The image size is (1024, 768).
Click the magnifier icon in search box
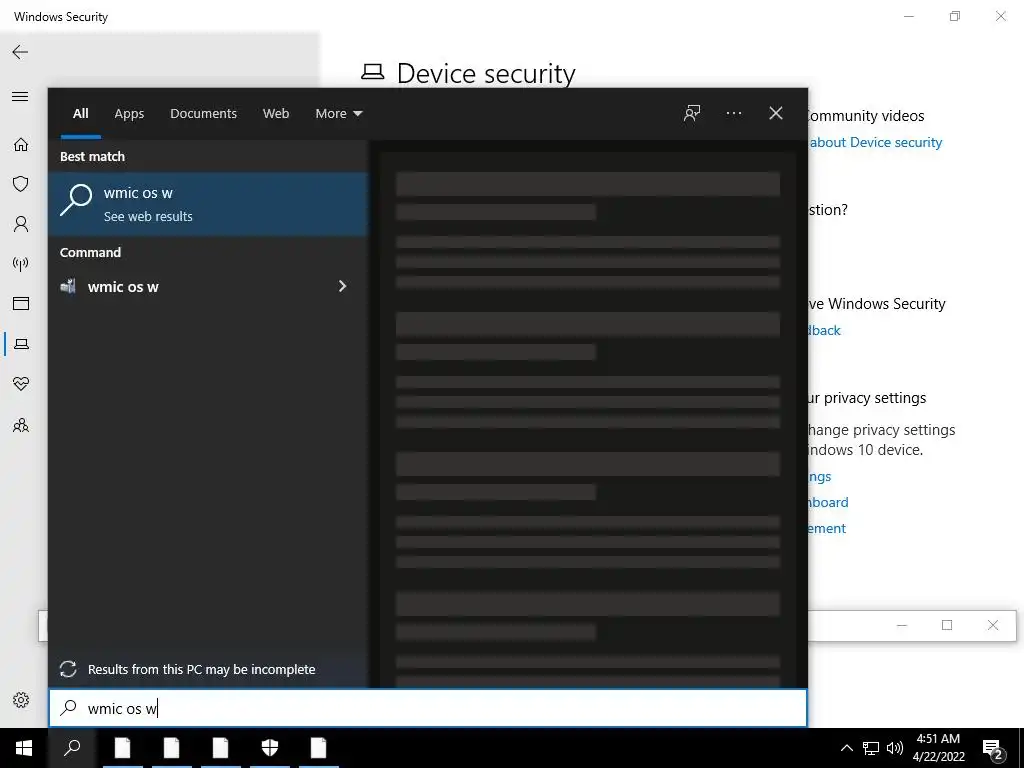(x=69, y=708)
